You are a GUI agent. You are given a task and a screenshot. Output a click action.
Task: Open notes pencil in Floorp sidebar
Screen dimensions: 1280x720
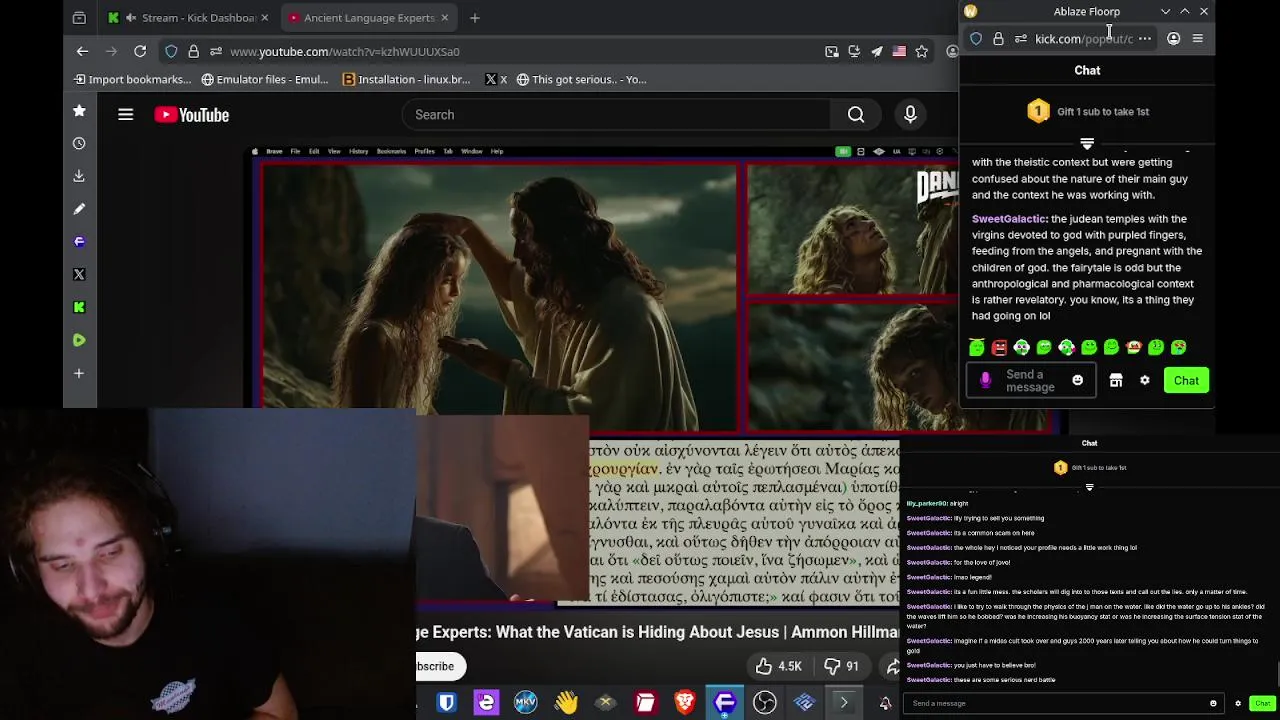point(79,209)
